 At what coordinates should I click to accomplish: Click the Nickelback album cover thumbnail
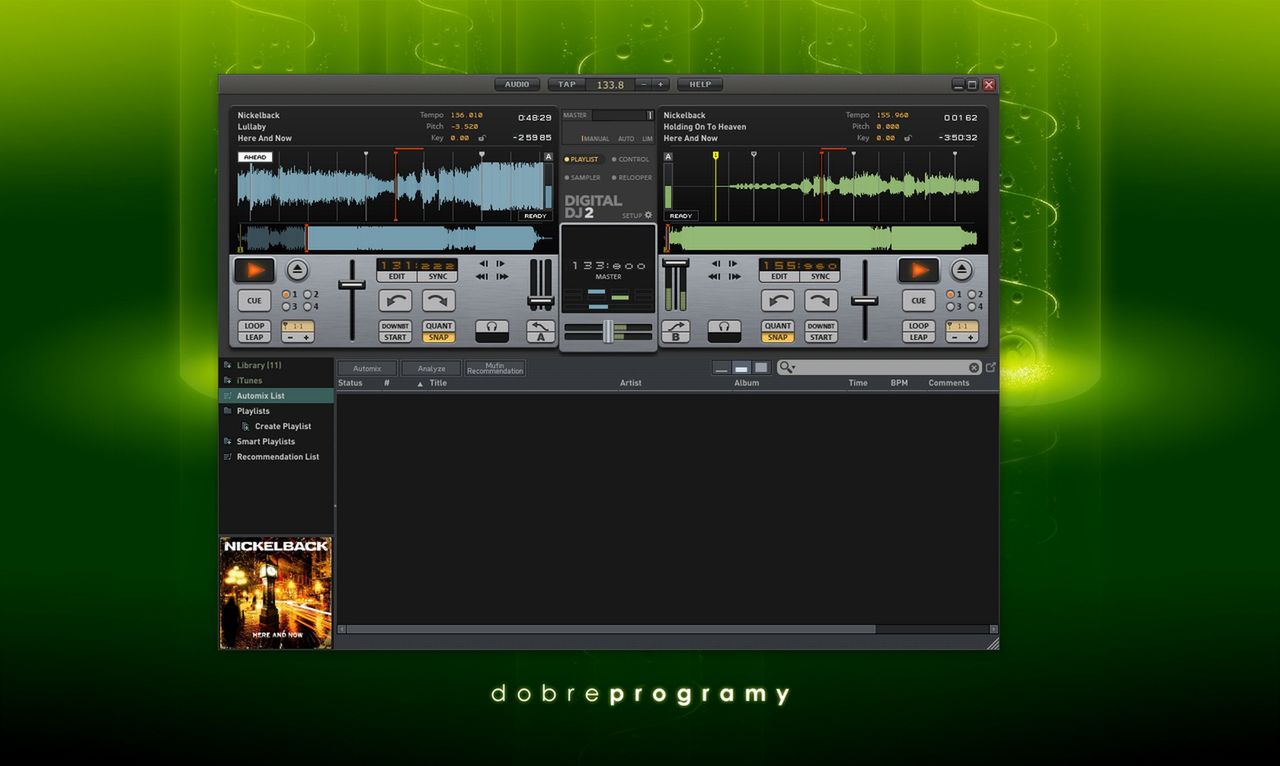click(x=276, y=593)
